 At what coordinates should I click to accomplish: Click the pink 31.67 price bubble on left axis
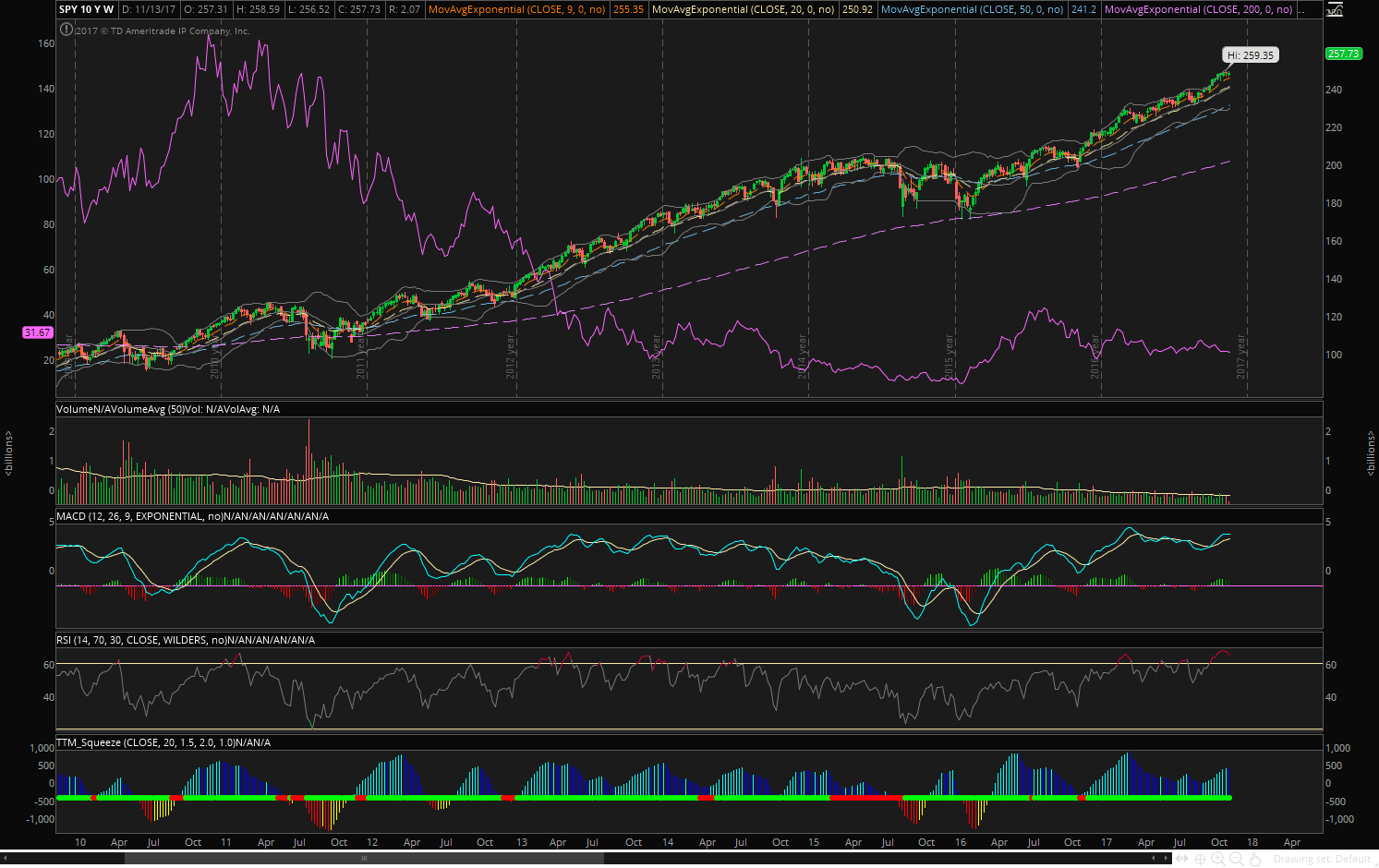coord(38,332)
